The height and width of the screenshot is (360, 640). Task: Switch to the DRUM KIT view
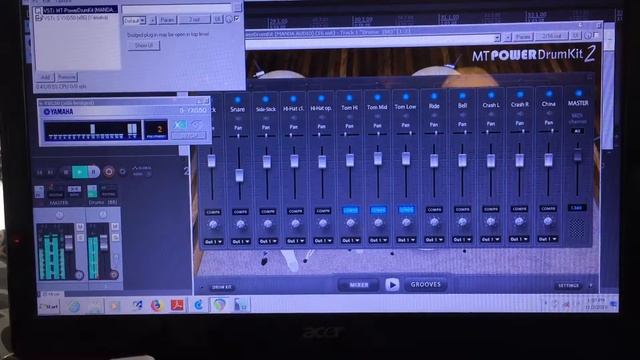click(x=222, y=287)
